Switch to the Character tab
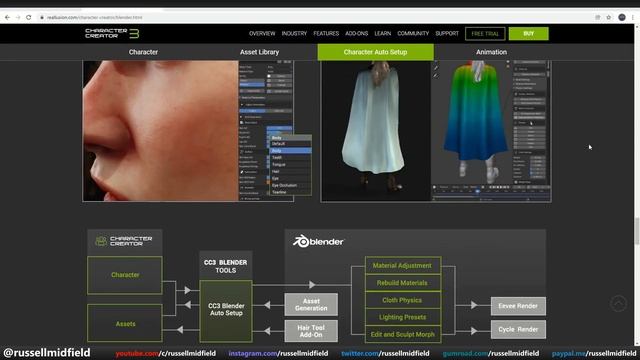The width and height of the screenshot is (640, 360). tap(143, 52)
